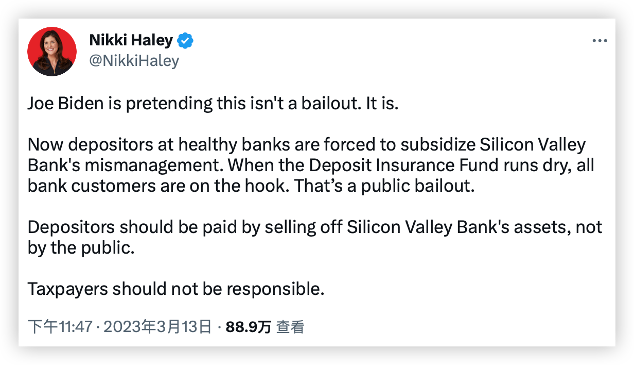The image size is (634, 366).
Task: Click the words Joe Biden in the tweet
Action: point(66,103)
